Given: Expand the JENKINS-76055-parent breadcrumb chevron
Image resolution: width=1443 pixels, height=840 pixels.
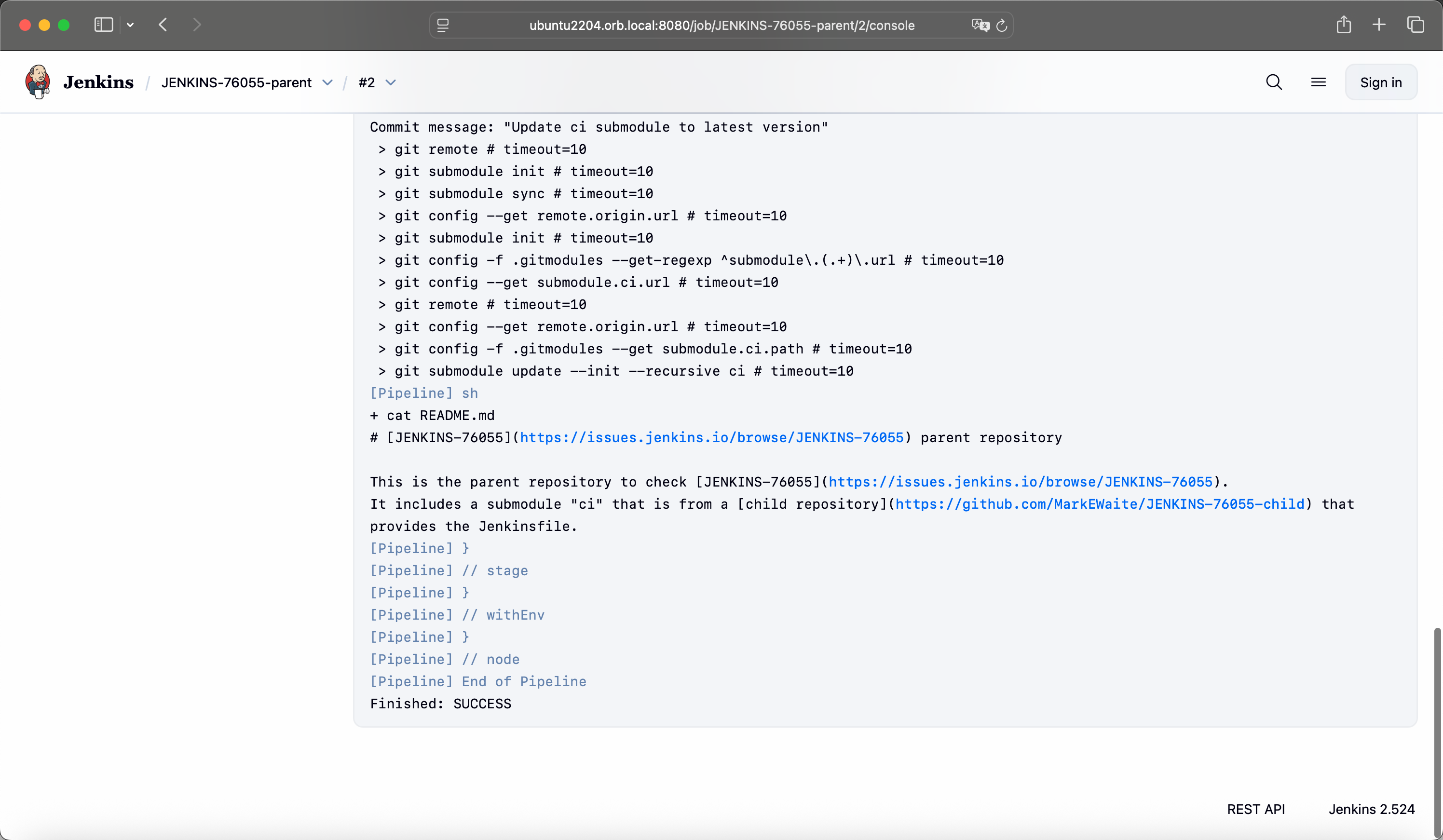Looking at the screenshot, I should 327,82.
